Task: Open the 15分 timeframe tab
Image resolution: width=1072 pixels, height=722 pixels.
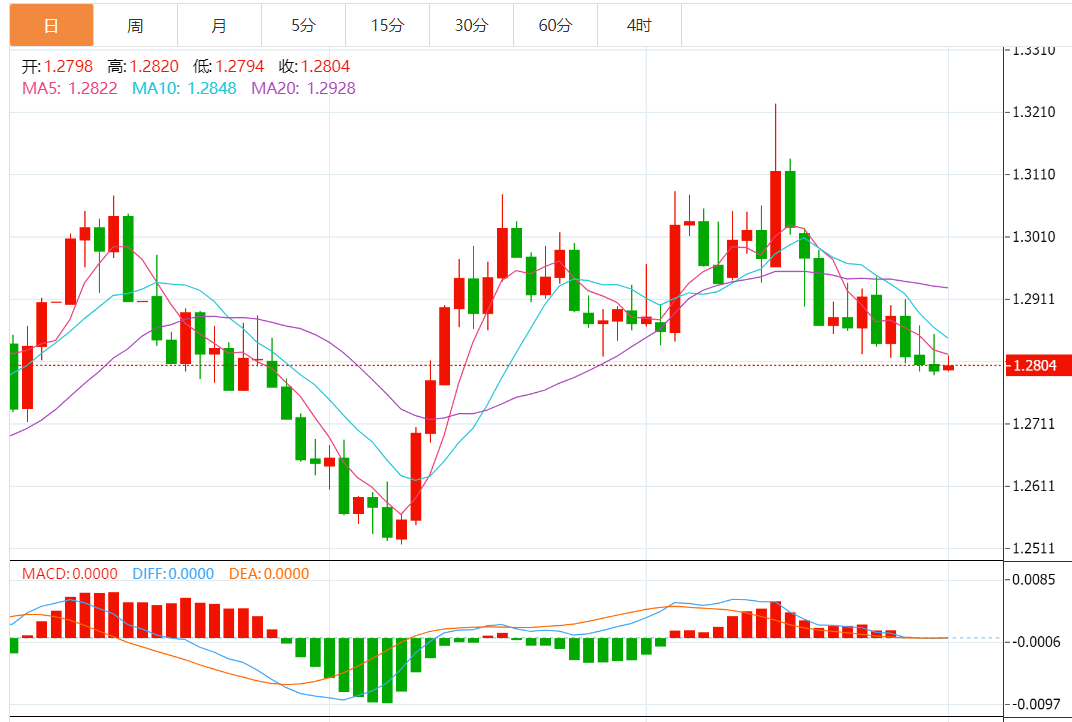Action: pyautogui.click(x=388, y=25)
